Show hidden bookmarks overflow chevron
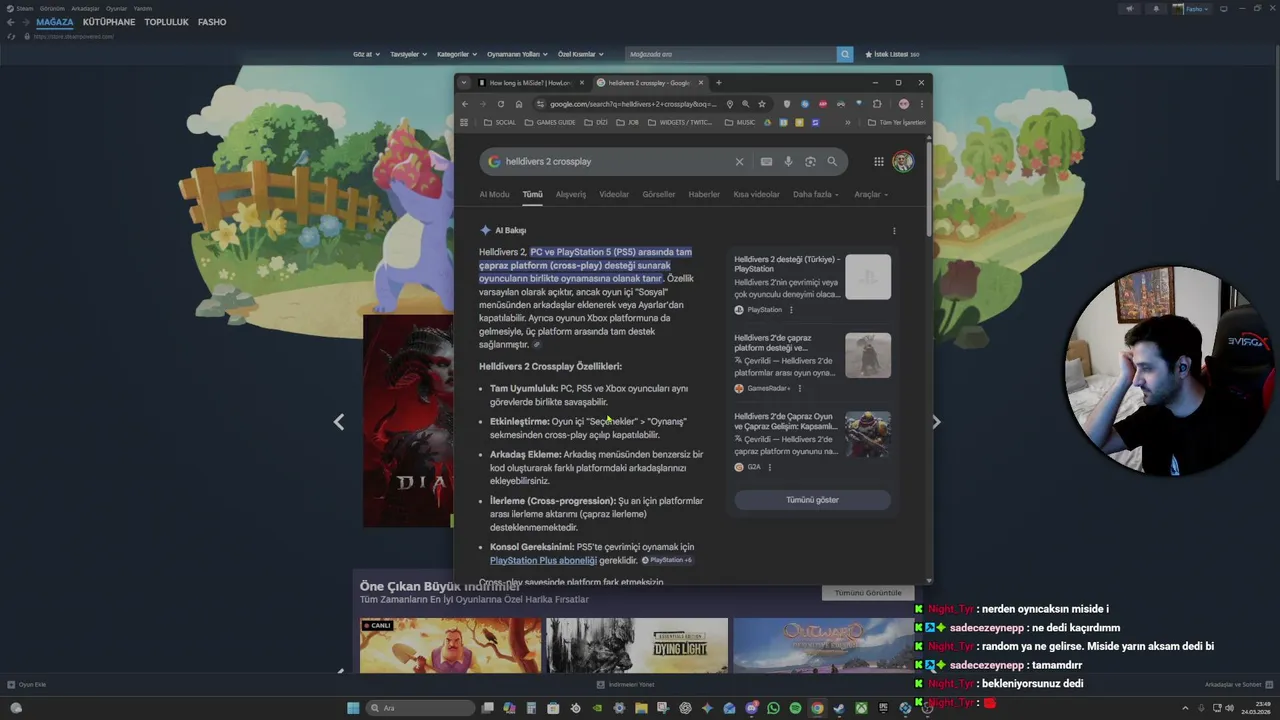1280x720 pixels. 847,123
